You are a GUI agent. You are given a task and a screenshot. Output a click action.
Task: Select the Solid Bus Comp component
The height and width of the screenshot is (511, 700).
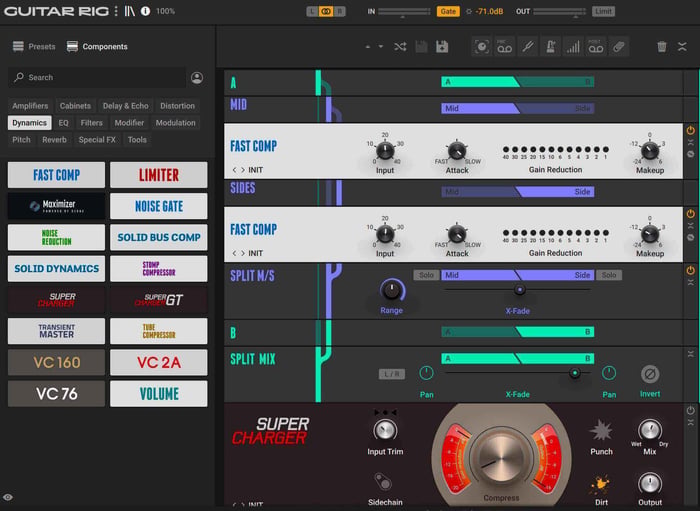point(158,237)
